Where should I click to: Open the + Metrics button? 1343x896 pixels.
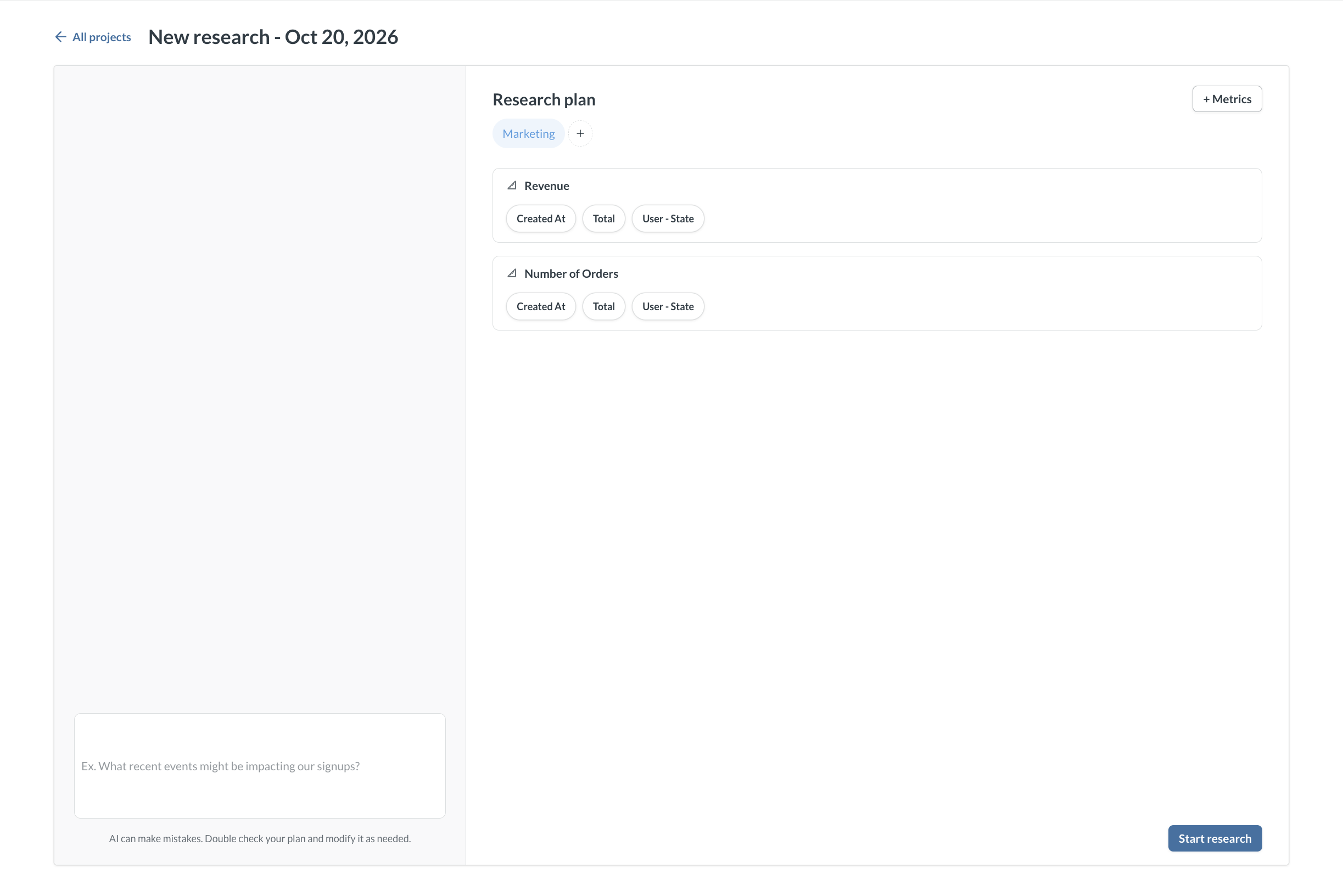point(1227,99)
